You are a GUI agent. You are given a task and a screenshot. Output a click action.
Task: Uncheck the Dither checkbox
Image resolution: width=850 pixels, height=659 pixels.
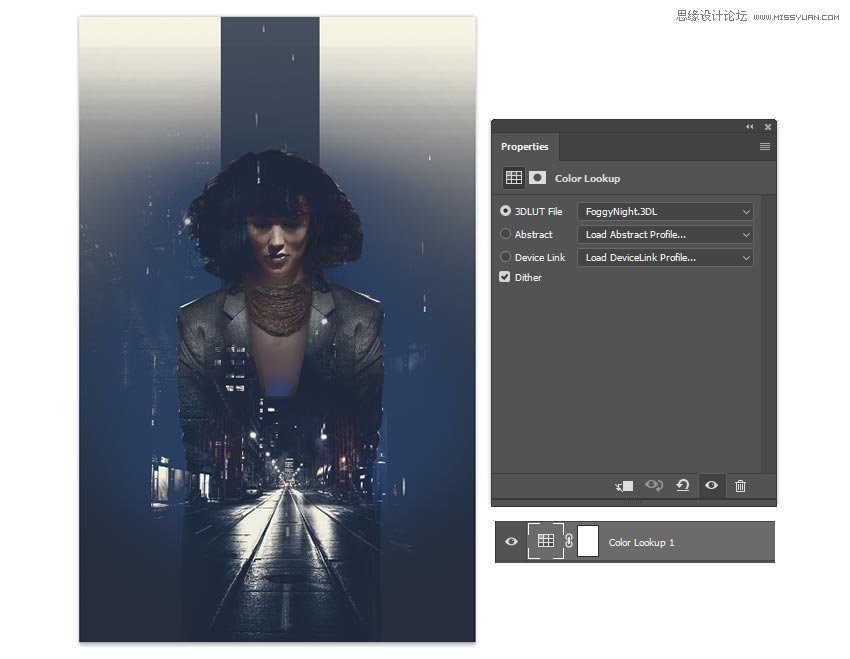(x=505, y=277)
